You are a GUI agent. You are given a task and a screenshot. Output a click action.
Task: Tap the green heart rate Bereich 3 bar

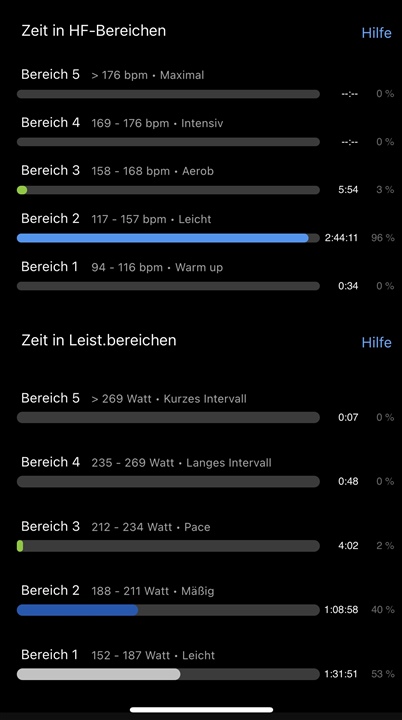tap(168, 190)
